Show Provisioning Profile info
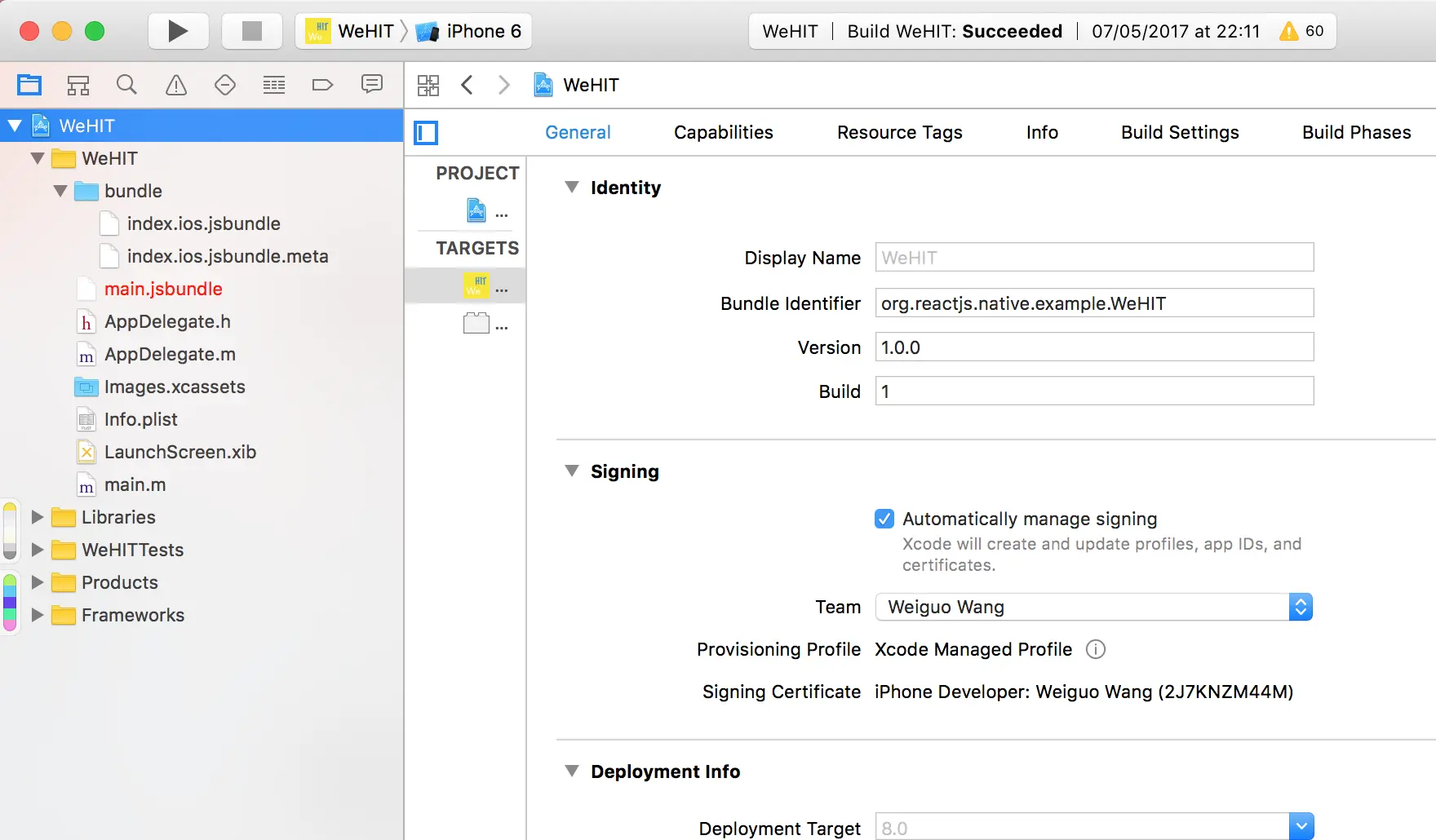This screenshot has width=1436, height=840. 1096,649
